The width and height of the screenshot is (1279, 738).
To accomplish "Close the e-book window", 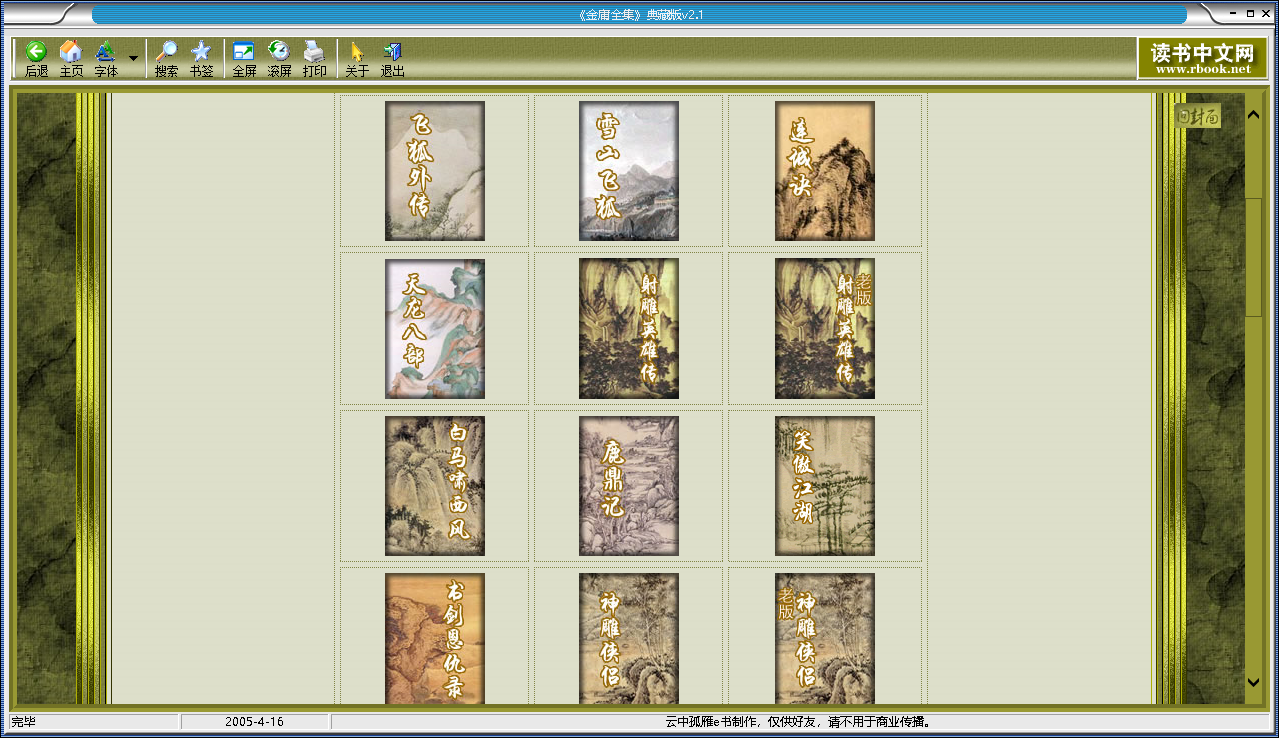I will pyautogui.click(x=1265, y=13).
